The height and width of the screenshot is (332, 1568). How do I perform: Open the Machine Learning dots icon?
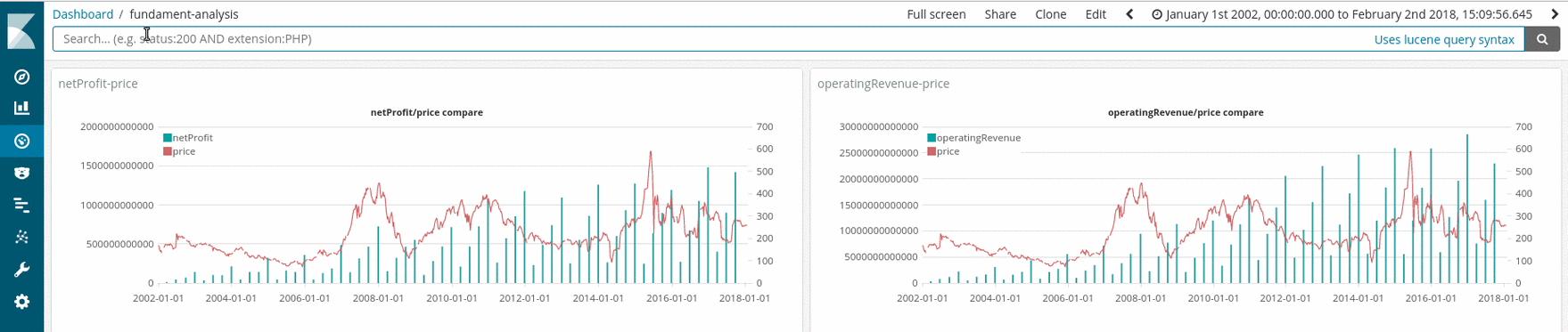point(21,238)
